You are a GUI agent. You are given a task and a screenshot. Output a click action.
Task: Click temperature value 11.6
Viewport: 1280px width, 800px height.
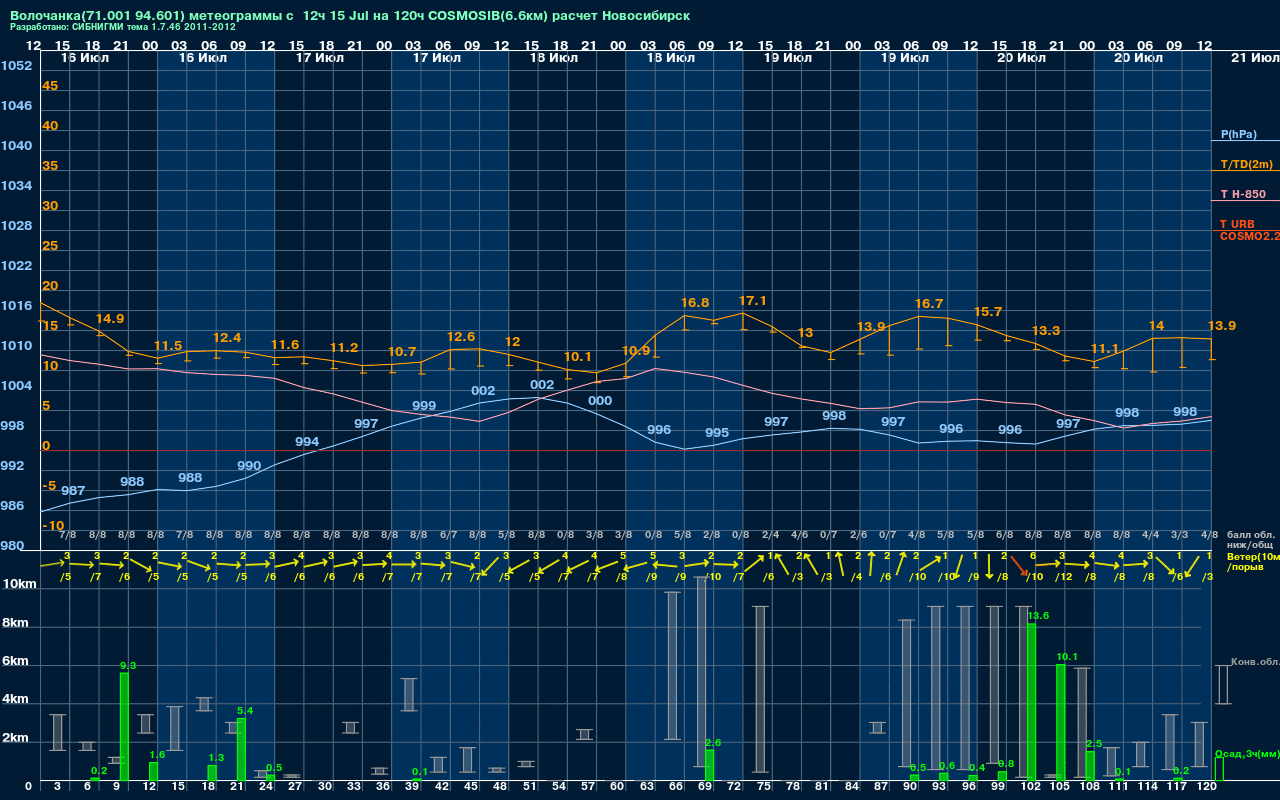(x=285, y=345)
